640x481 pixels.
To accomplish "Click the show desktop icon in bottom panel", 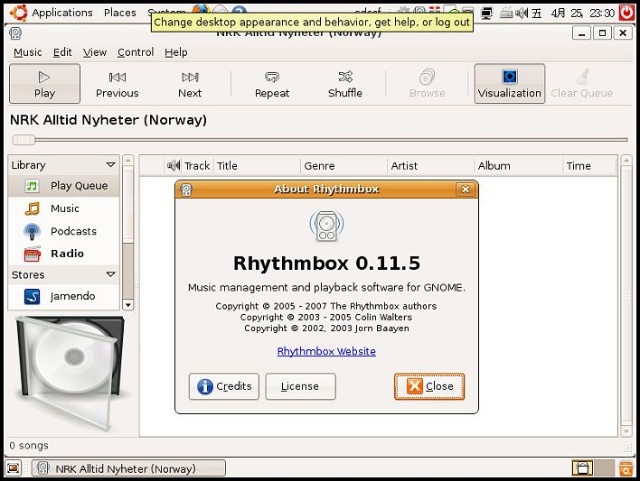I will click(13, 468).
